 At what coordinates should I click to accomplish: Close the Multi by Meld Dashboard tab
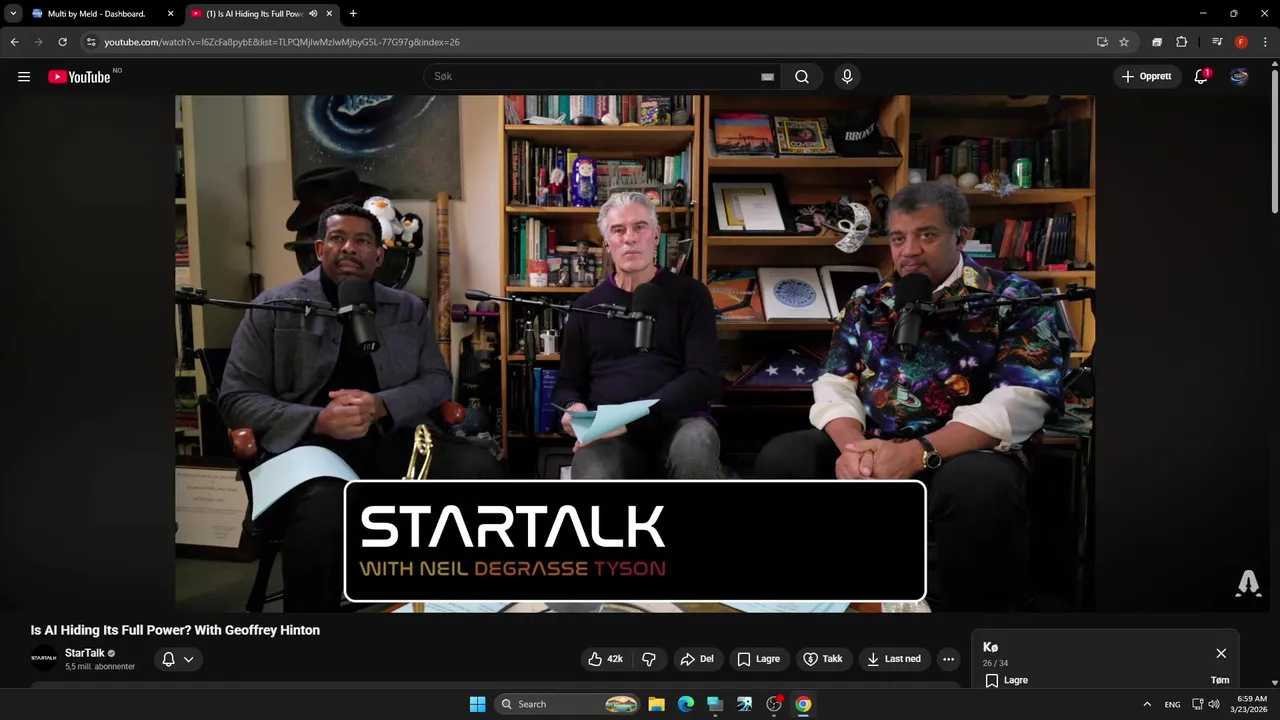(170, 13)
